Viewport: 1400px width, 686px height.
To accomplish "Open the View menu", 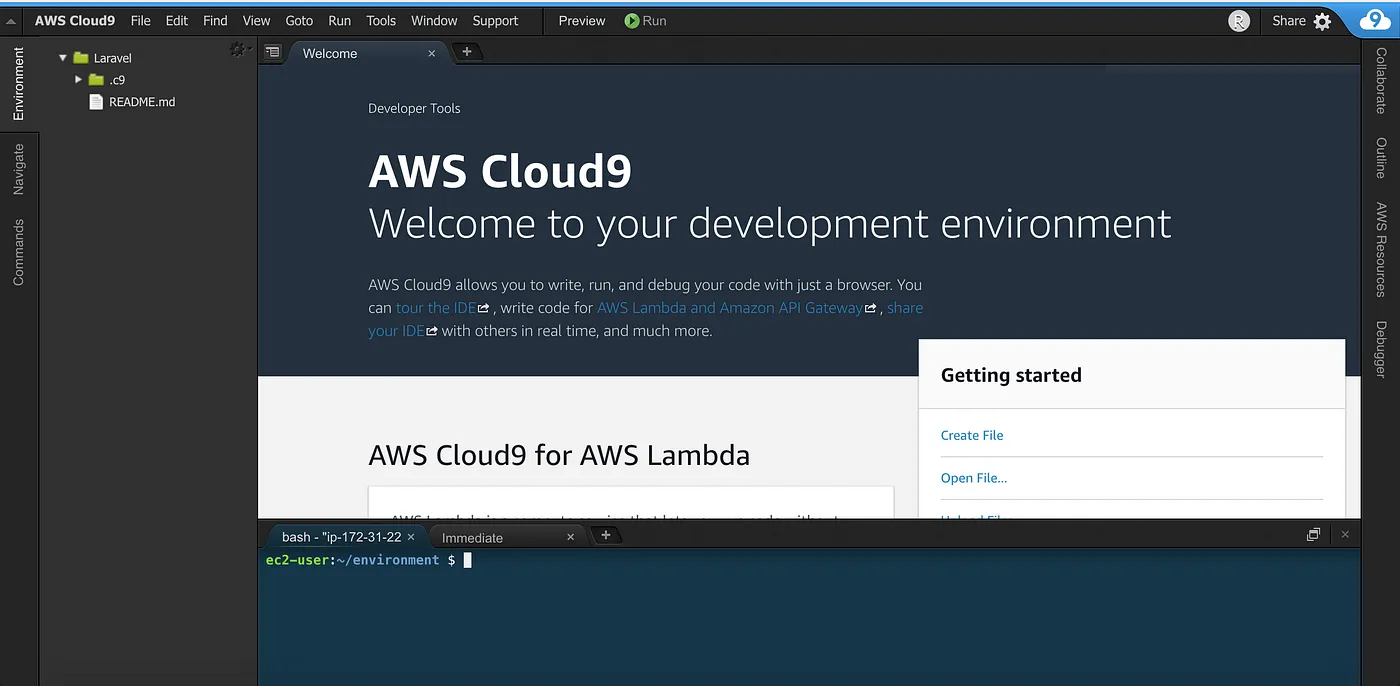I will (x=256, y=21).
